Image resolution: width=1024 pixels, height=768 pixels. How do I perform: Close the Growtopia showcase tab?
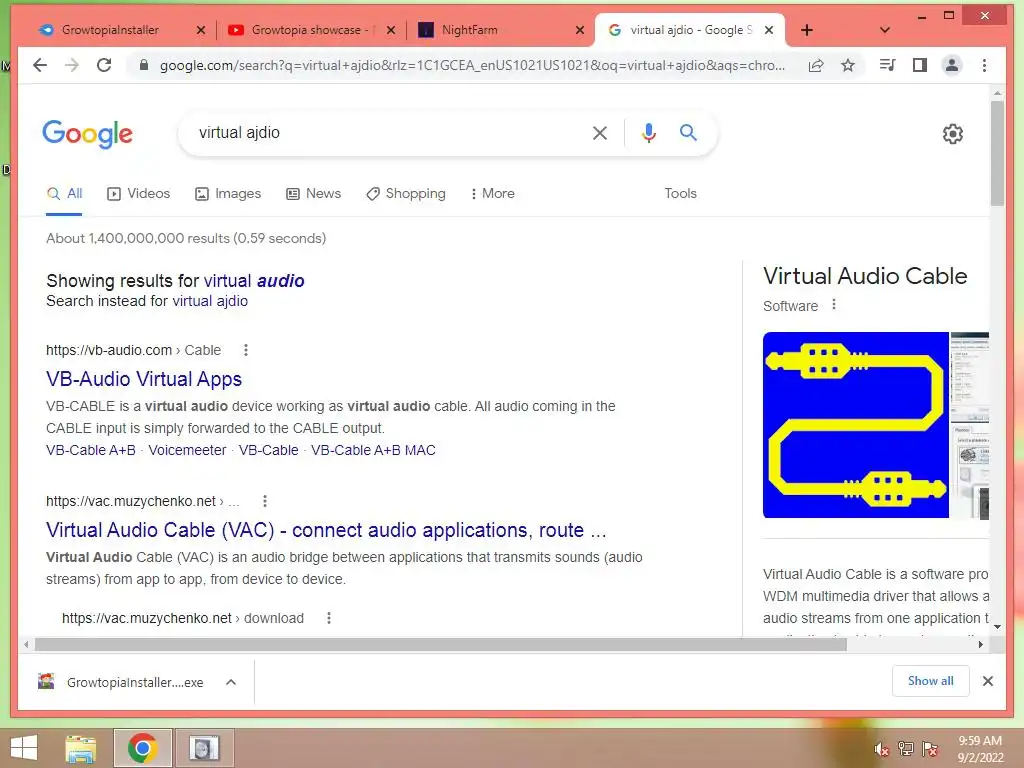coord(391,30)
